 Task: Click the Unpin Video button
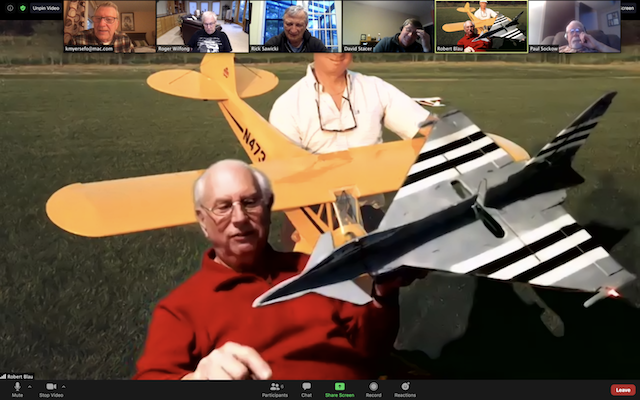46,8
